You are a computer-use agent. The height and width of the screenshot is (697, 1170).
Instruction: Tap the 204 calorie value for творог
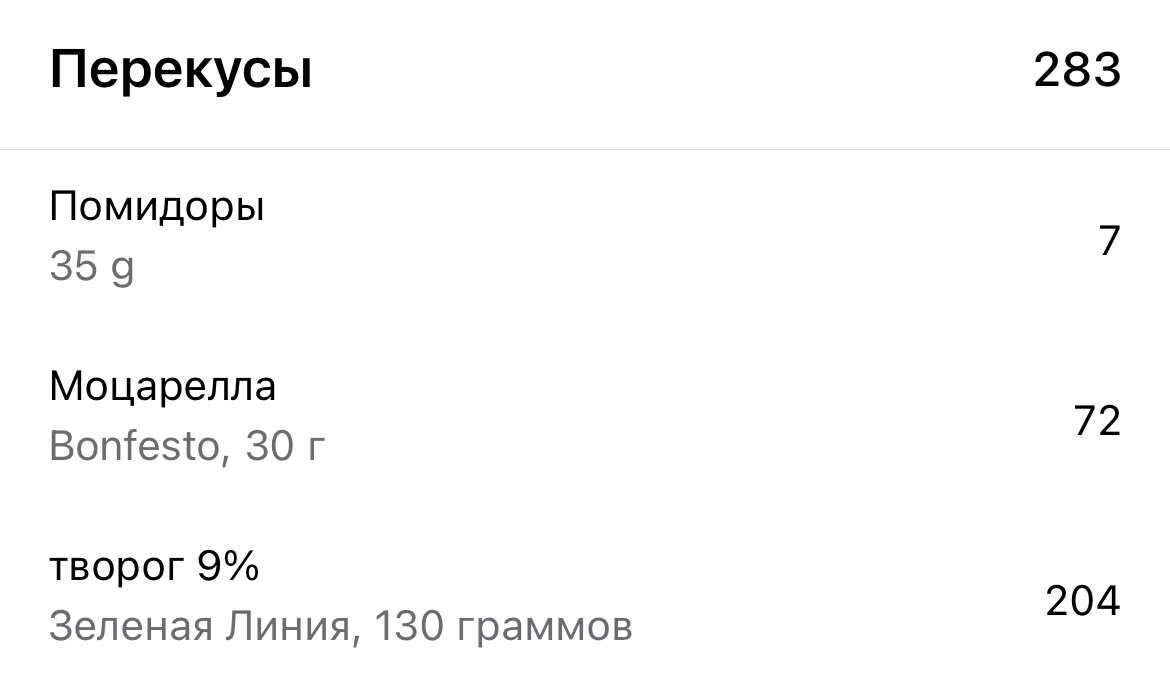click(1083, 601)
